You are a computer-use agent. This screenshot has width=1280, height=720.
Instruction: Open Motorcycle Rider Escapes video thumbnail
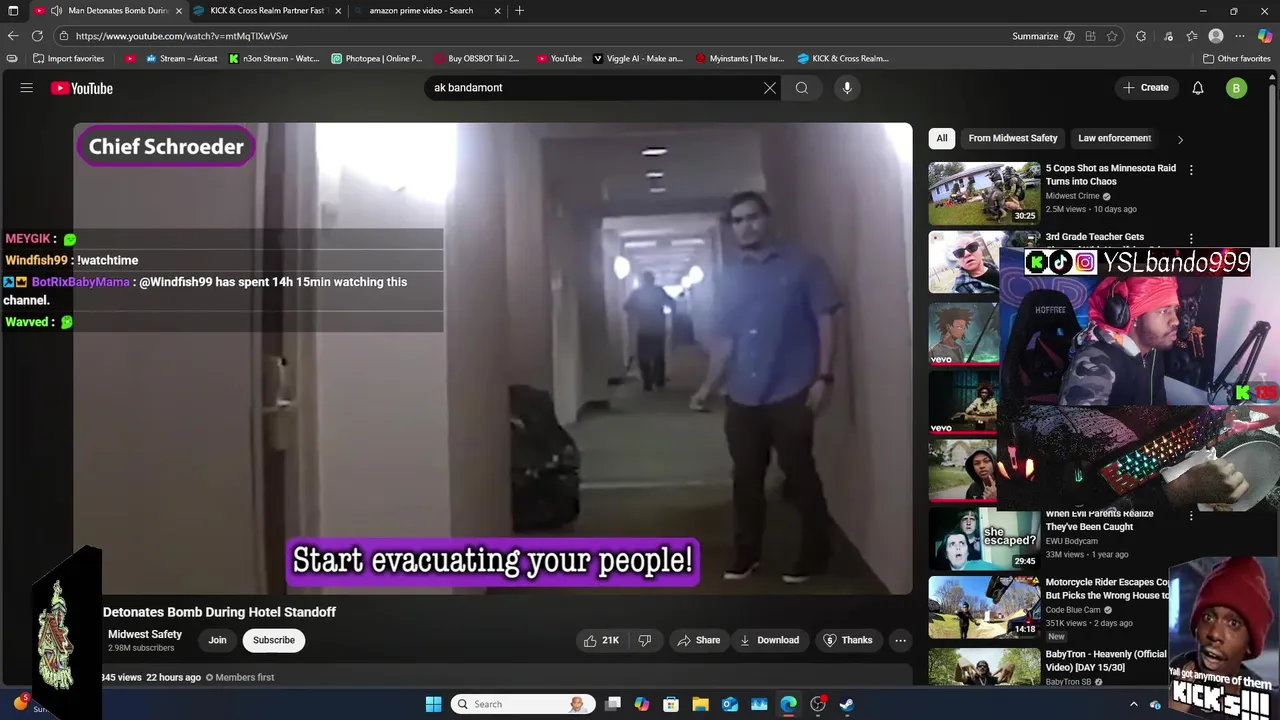pyautogui.click(x=984, y=607)
